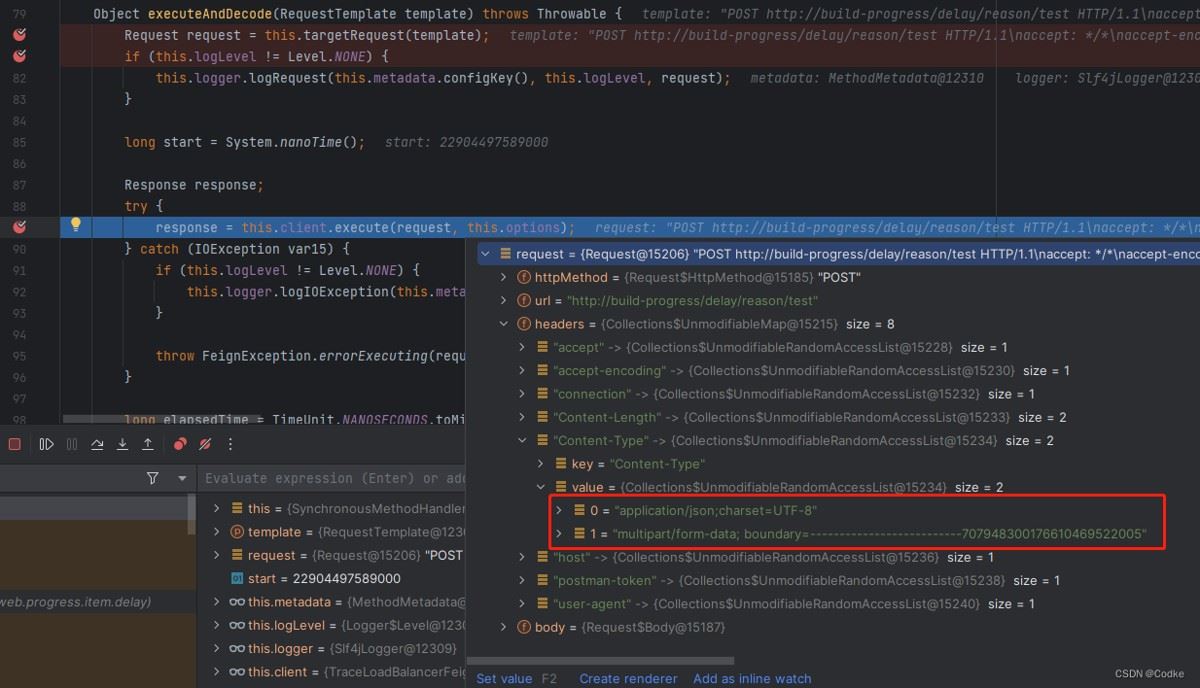1200x688 pixels.
Task: Click the Step Out arrow icon
Action: pyautogui.click(x=148, y=444)
